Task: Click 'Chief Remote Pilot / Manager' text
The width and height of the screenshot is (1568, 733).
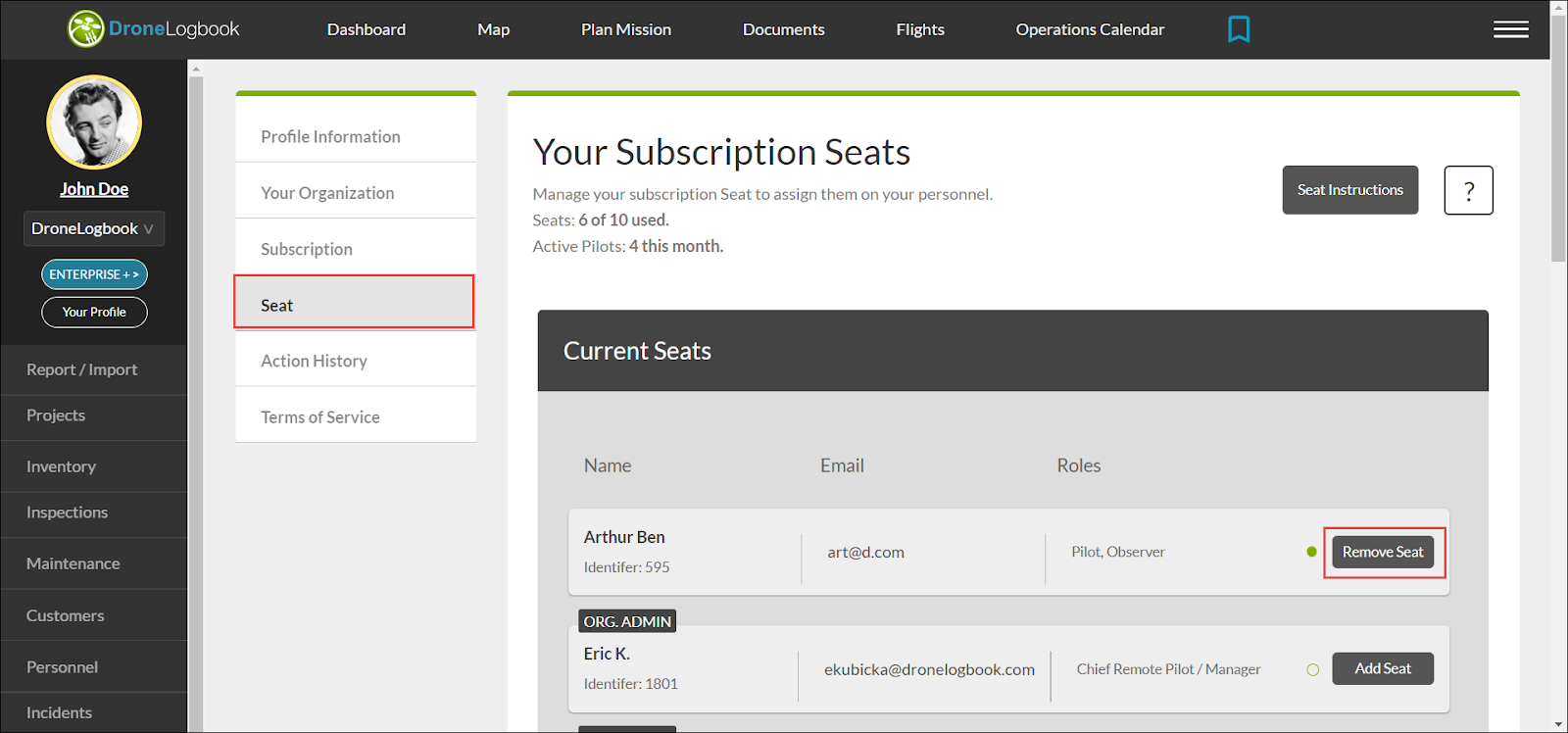Action: click(1168, 669)
